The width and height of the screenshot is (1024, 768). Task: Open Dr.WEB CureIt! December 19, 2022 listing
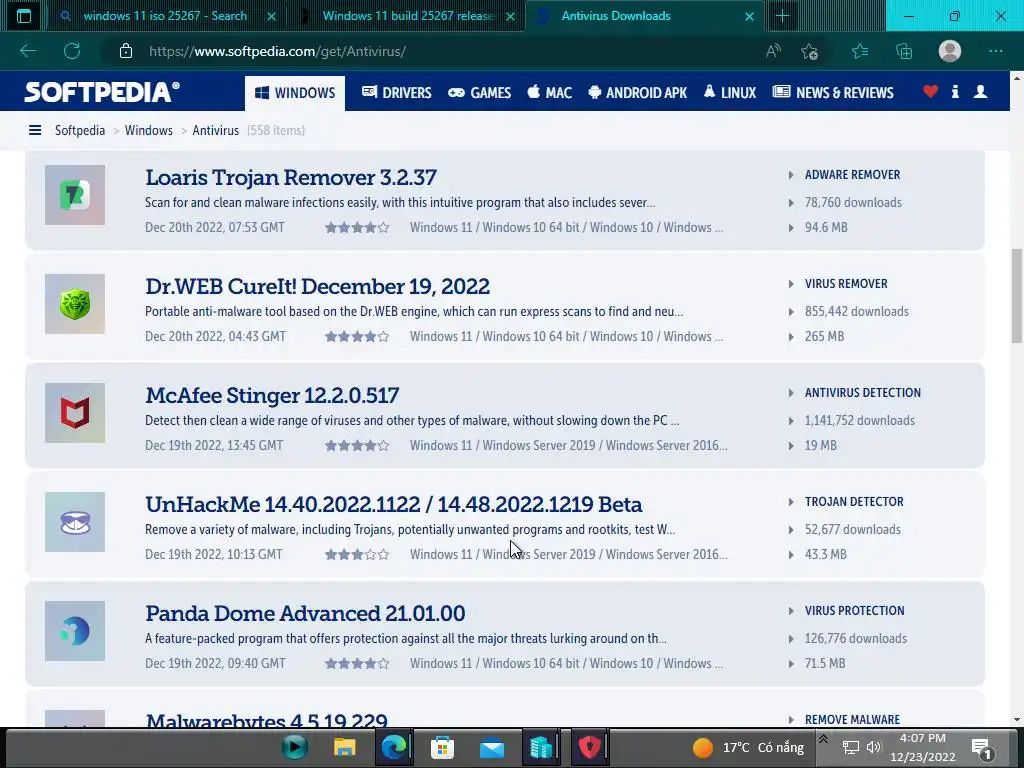317,286
